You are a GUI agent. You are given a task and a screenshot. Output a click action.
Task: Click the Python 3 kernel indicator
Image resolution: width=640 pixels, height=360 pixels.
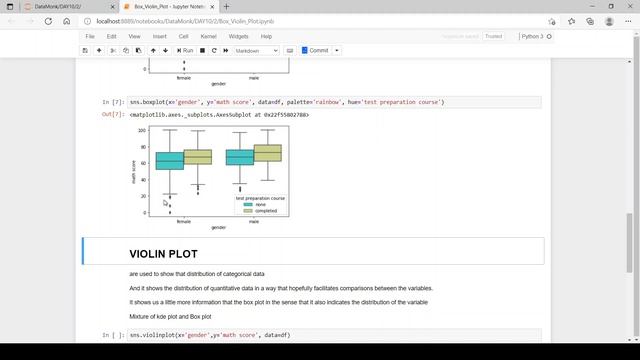coord(536,36)
